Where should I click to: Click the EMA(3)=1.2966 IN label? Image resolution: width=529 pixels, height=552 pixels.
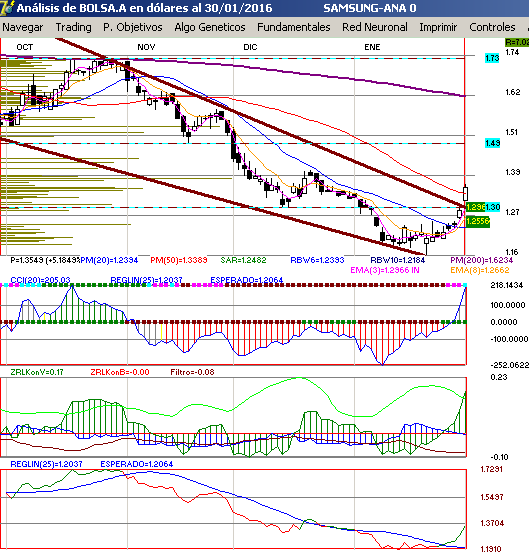click(x=385, y=270)
